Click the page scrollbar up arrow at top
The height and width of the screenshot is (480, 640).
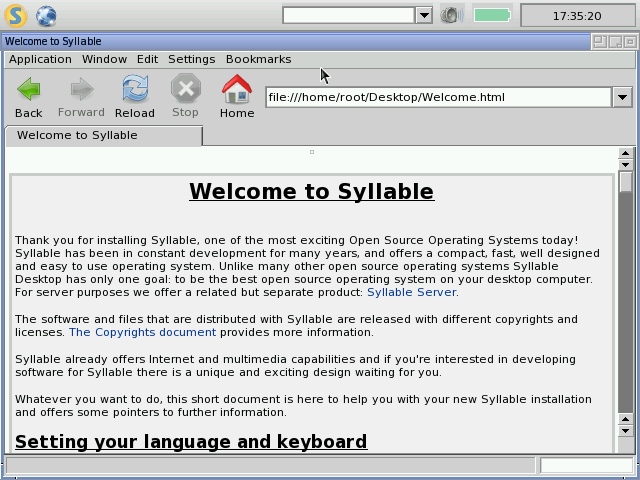625,153
